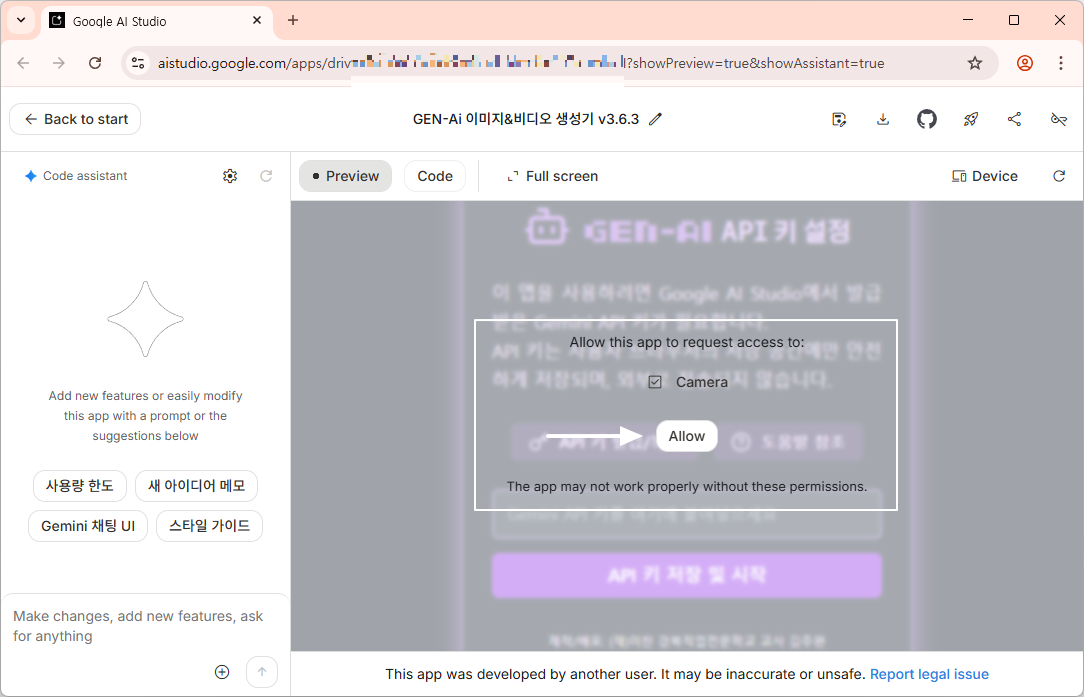1084x697 pixels.
Task: Click the Code assistant label
Action: point(85,176)
